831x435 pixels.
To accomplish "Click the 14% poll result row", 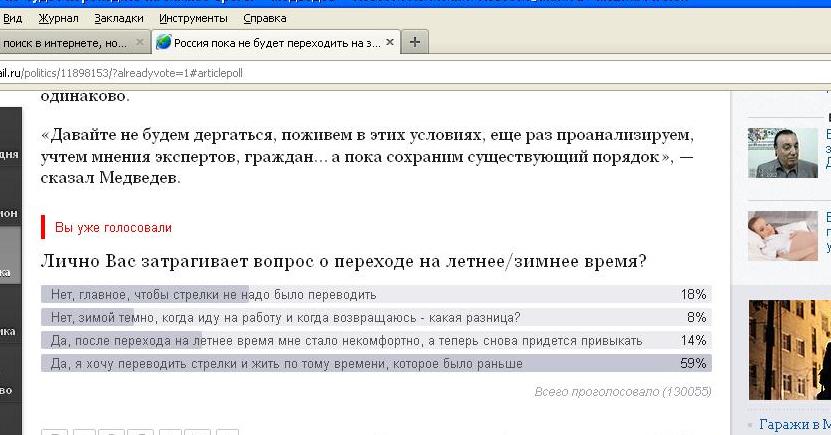I will pos(375,340).
